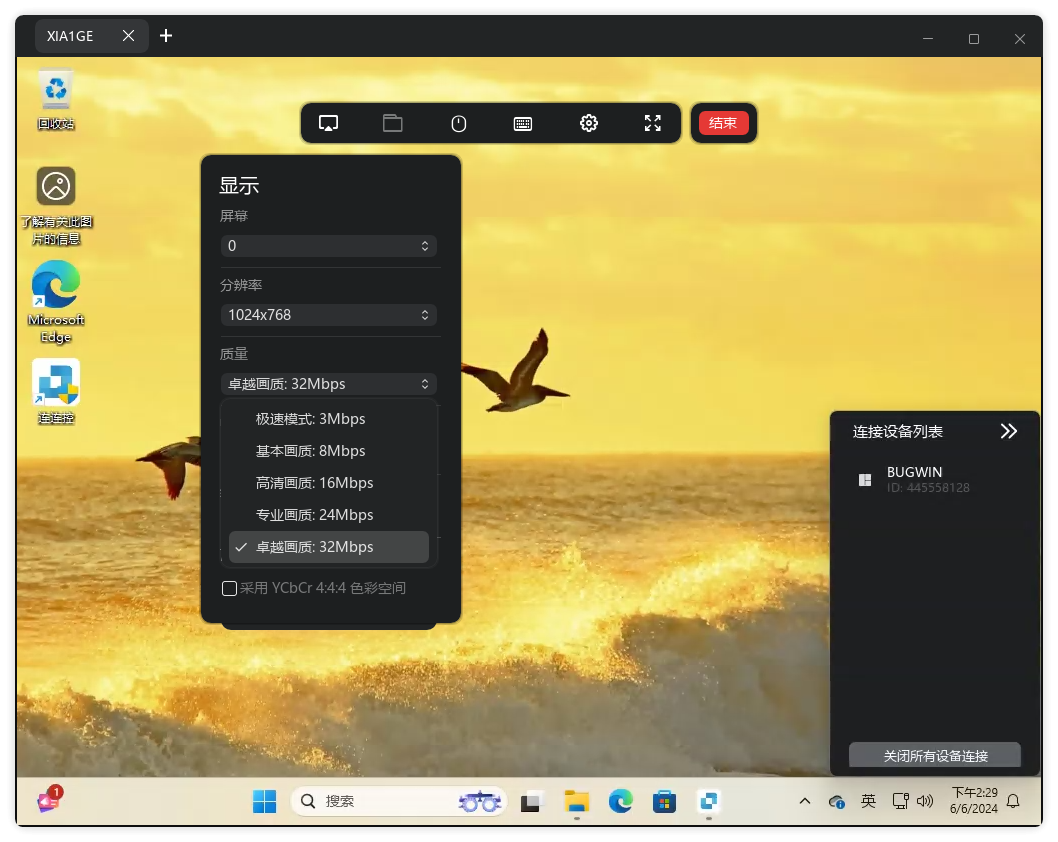This screenshot has height=842, width=1058.
Task: Open the display settings toolbar icon
Action: coord(328,123)
